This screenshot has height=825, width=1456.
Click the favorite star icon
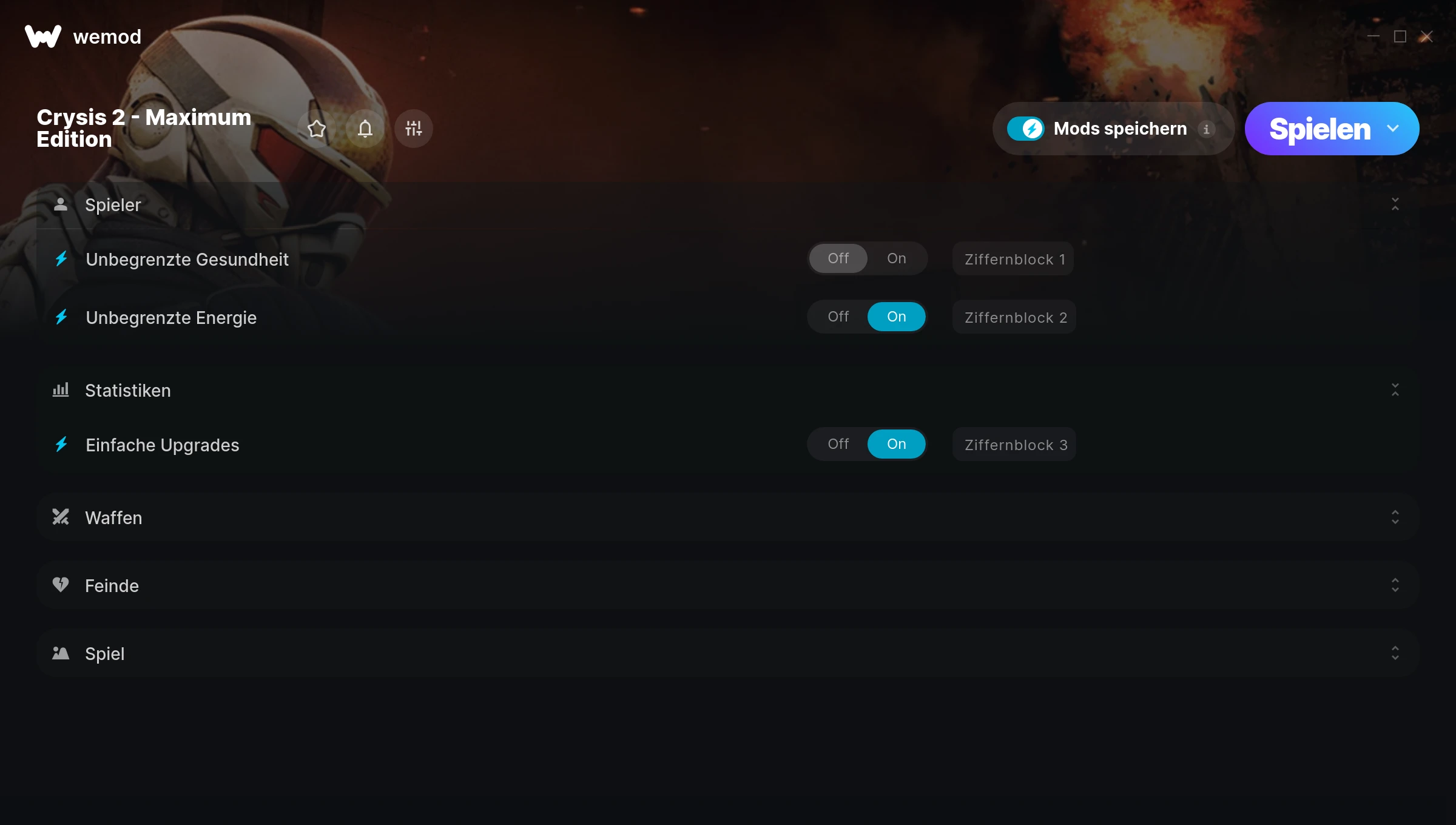(x=317, y=129)
